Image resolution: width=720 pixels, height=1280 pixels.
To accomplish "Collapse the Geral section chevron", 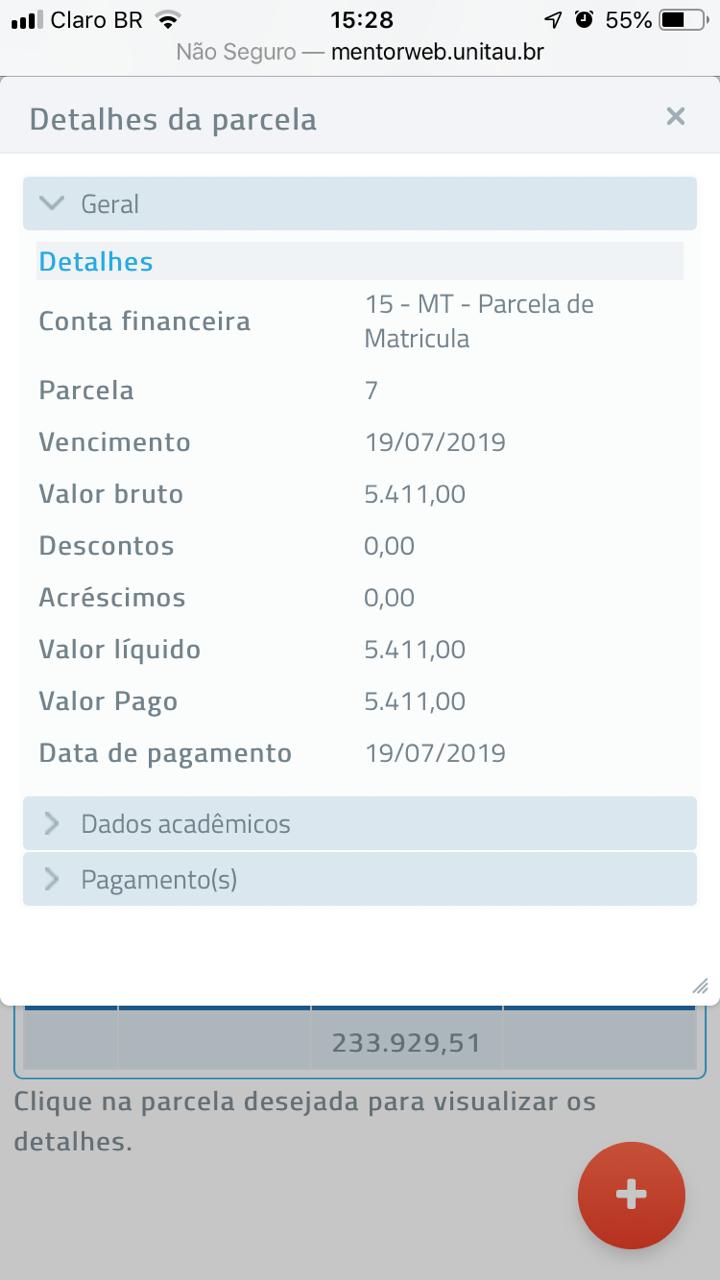I will coord(51,204).
